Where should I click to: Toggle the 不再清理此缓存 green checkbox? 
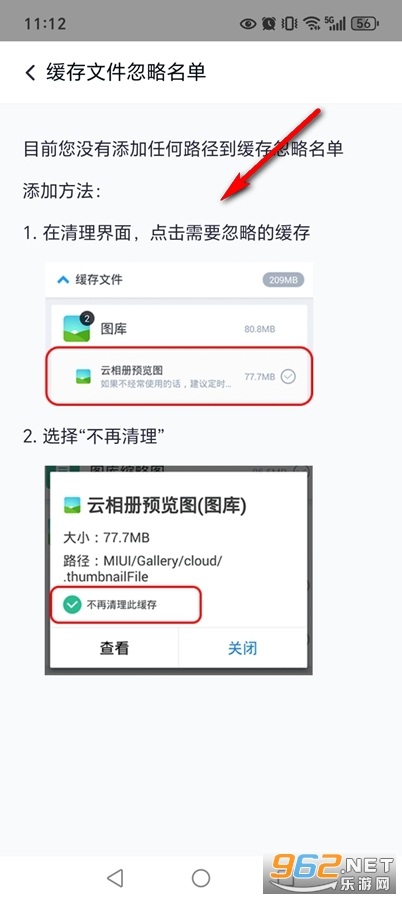click(72, 604)
